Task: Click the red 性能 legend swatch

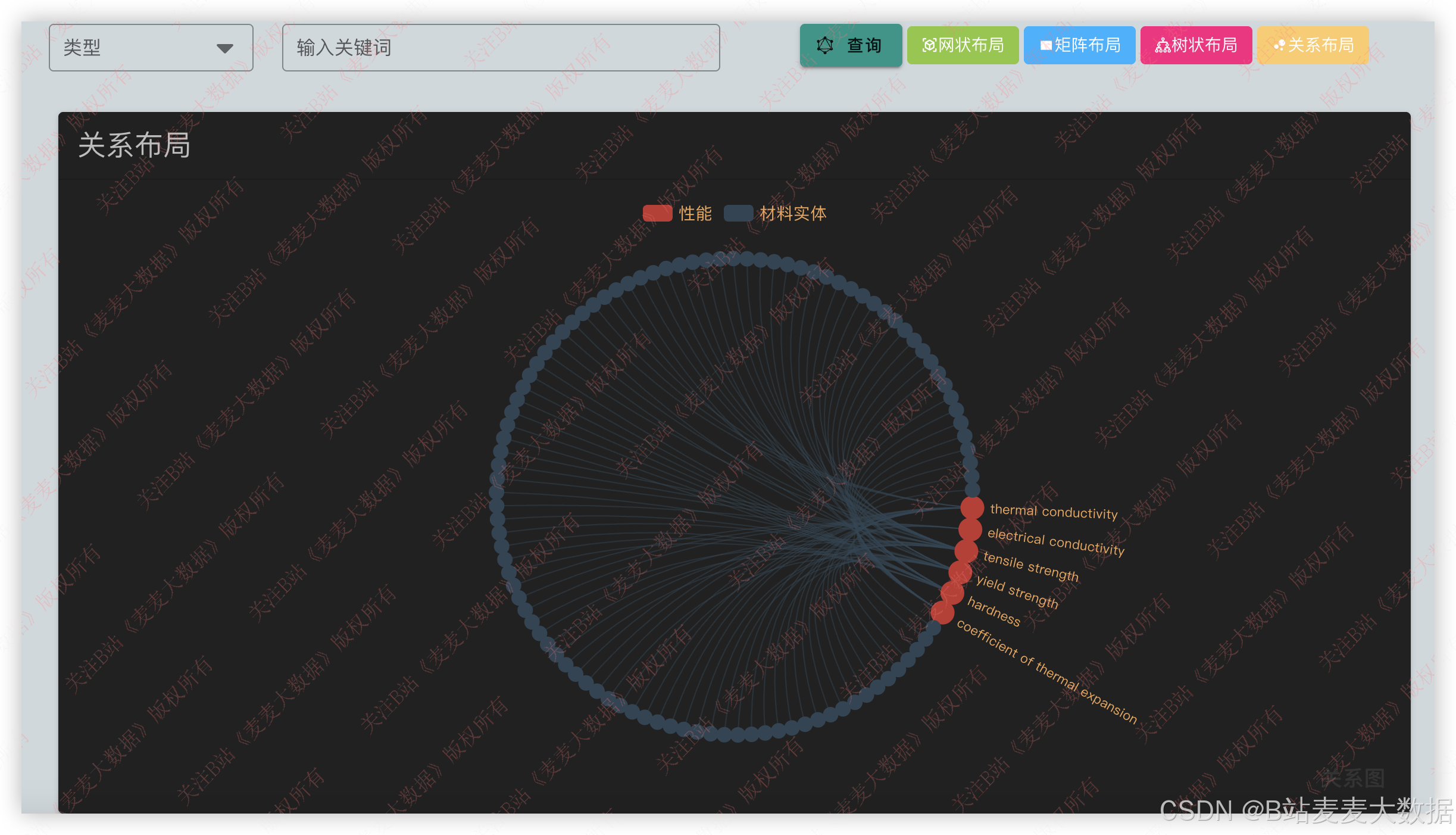Action: click(657, 213)
